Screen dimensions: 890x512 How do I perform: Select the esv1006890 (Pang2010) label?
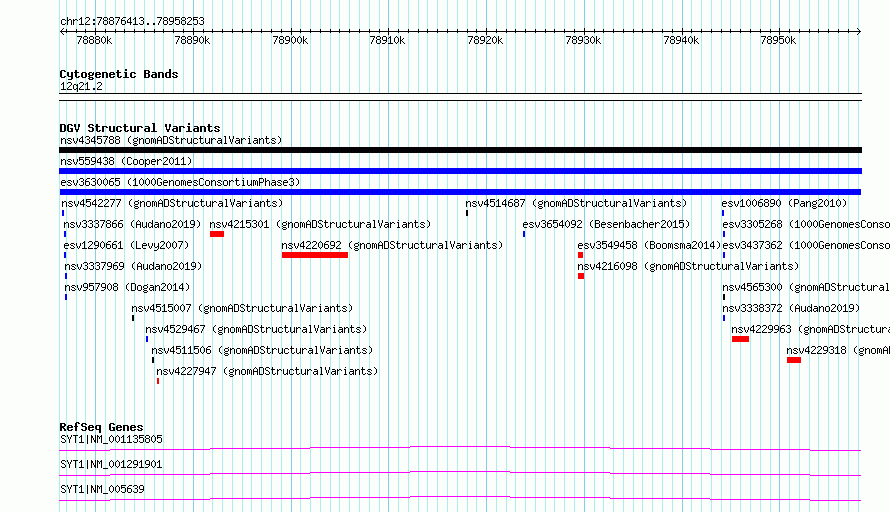tap(784, 203)
